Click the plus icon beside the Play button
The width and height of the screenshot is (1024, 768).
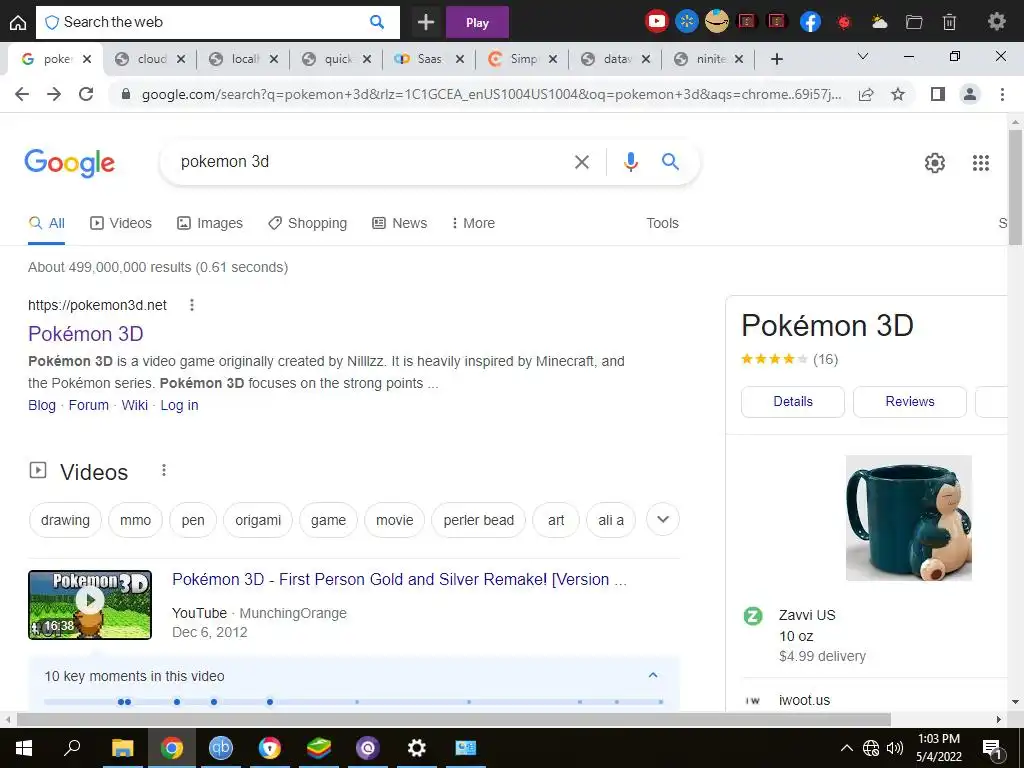point(426,22)
